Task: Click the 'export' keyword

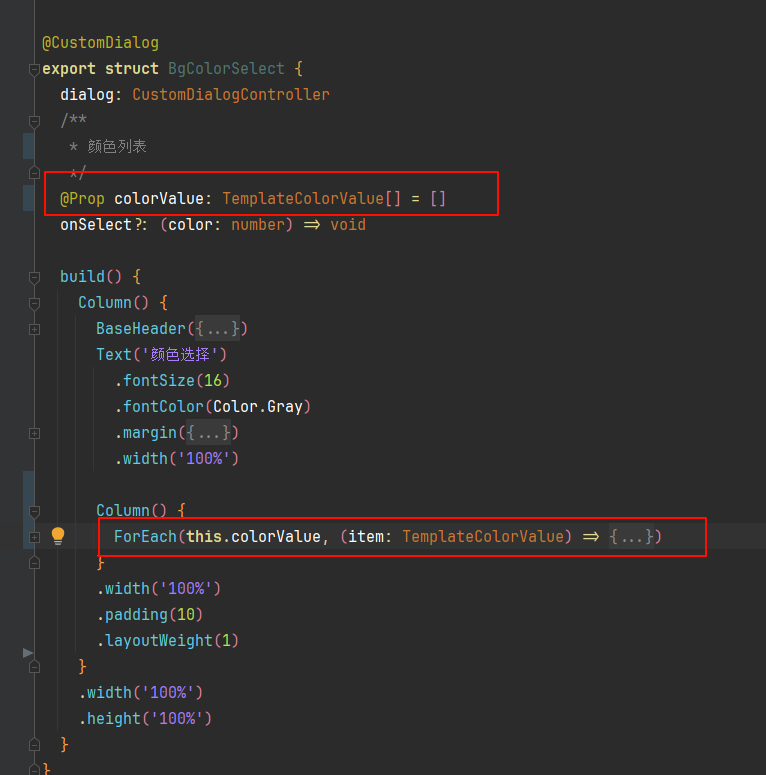Action: click(x=69, y=68)
